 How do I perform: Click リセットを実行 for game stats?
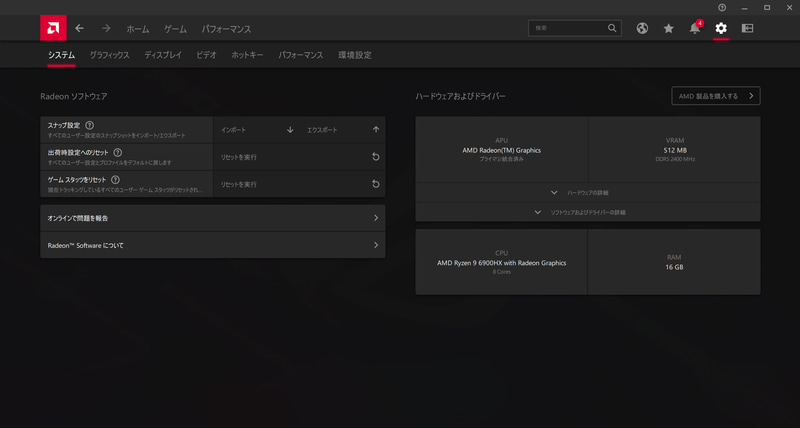(299, 184)
